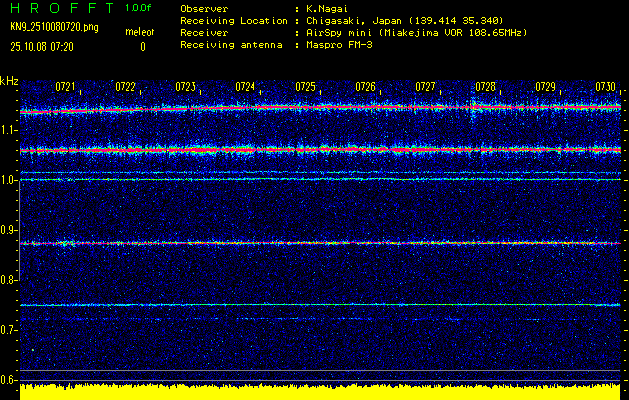Click the 0721 time marker
Viewport: 629px width, 400px height.
pos(66,87)
